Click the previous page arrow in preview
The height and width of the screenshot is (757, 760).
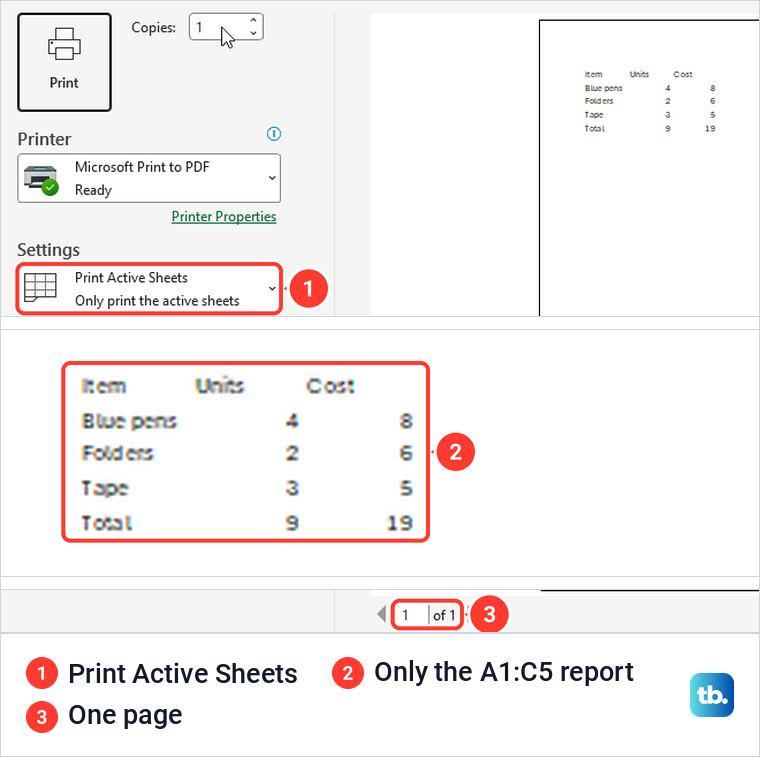[381, 614]
